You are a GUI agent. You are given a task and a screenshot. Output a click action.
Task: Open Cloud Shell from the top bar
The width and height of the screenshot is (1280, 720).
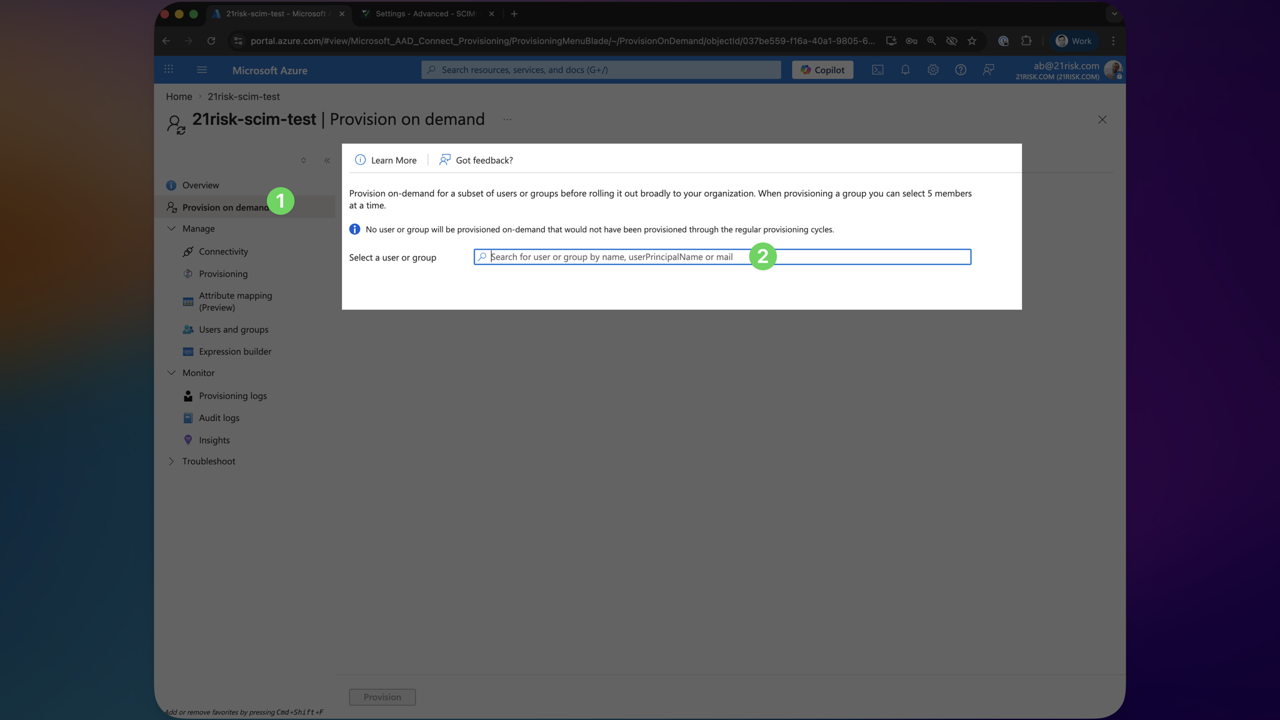pyautogui.click(x=877, y=70)
